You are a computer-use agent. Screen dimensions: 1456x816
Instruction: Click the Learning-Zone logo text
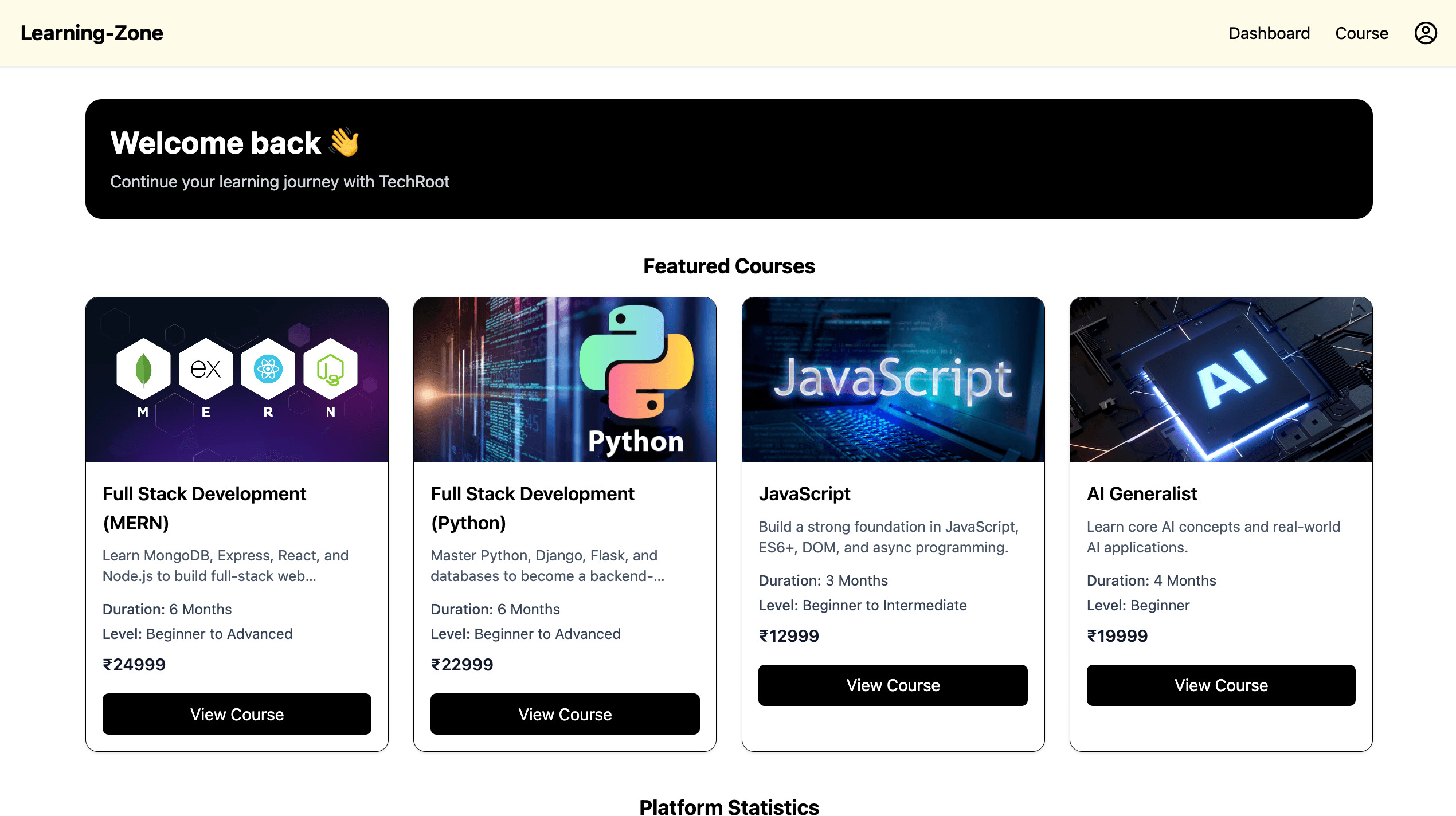point(92,33)
